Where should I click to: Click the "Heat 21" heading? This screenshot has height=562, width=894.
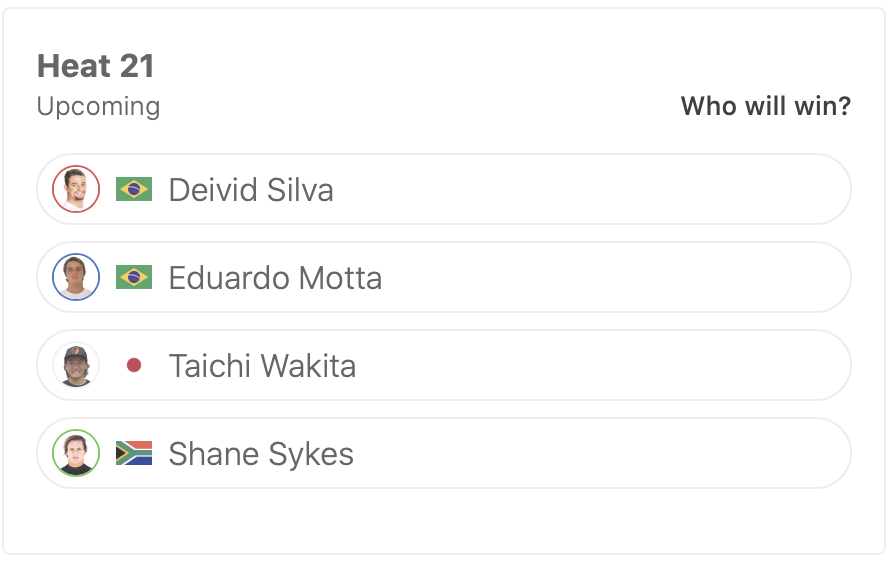click(x=96, y=66)
